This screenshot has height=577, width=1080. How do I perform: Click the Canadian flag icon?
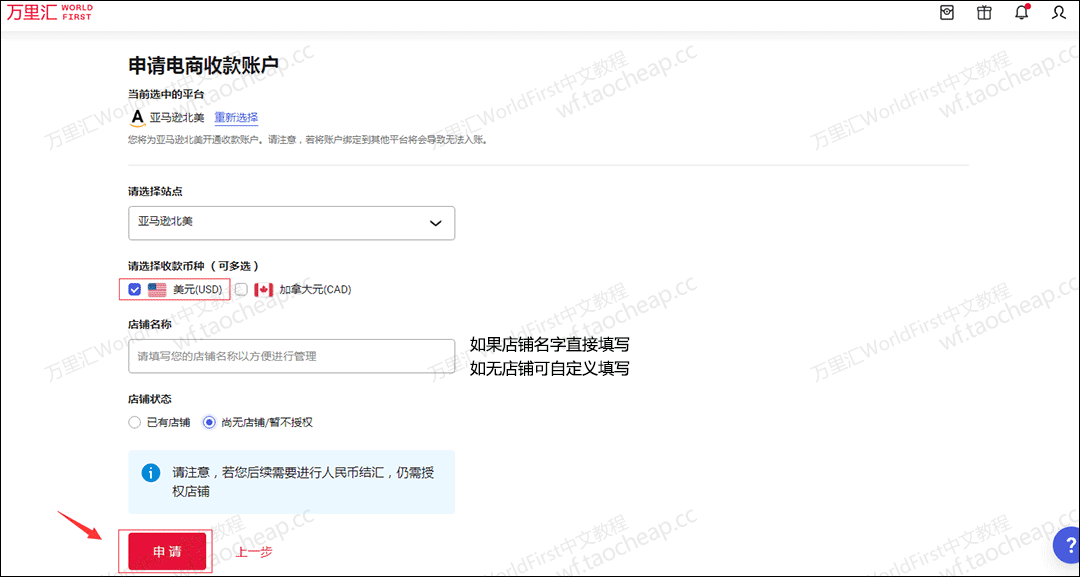264,290
